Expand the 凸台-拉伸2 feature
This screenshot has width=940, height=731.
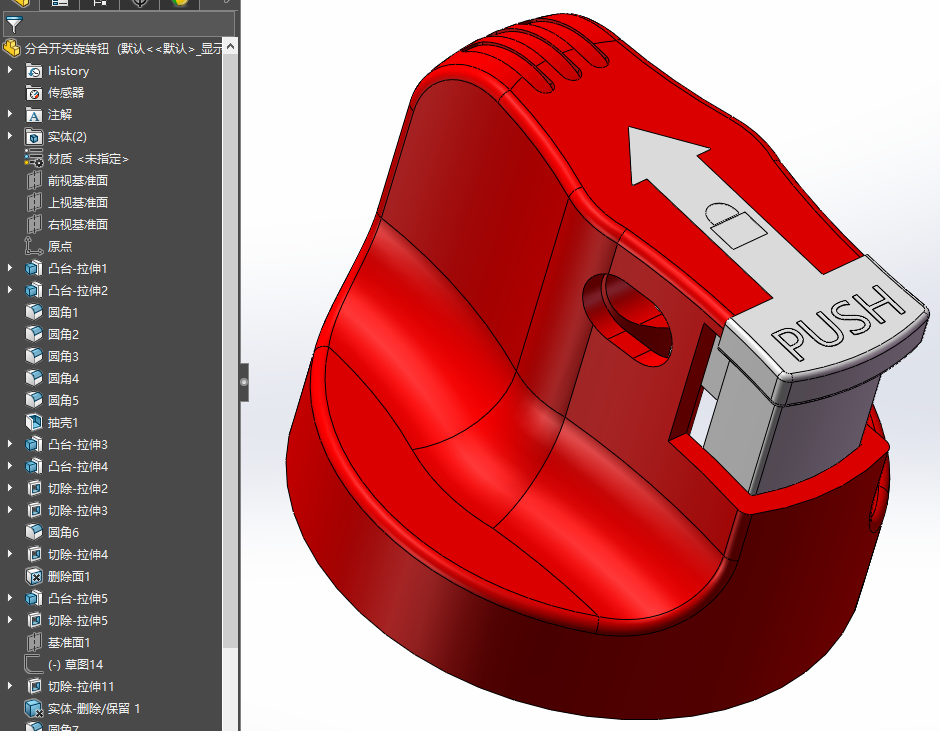tap(10, 290)
